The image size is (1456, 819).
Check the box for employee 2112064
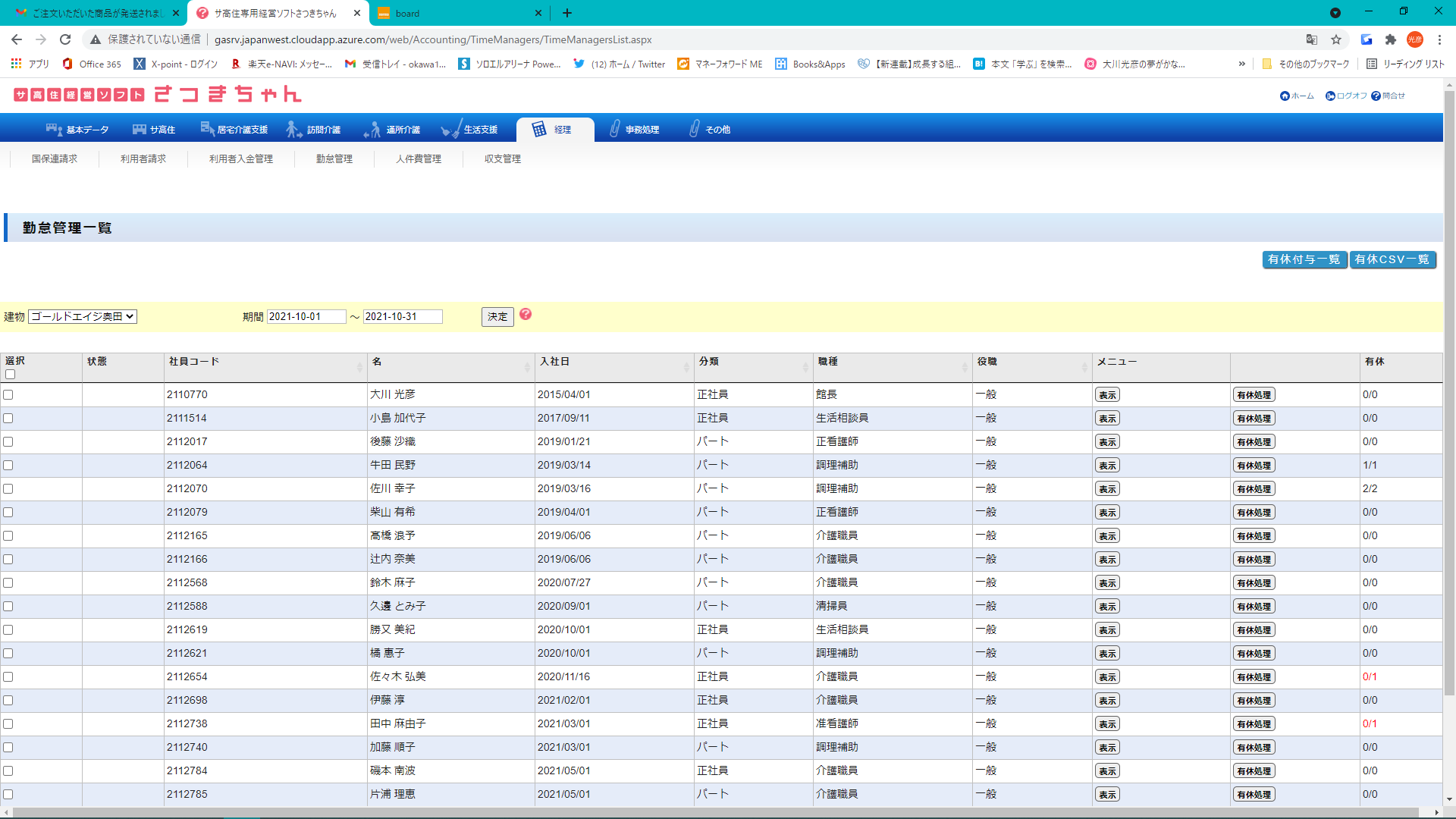point(8,466)
